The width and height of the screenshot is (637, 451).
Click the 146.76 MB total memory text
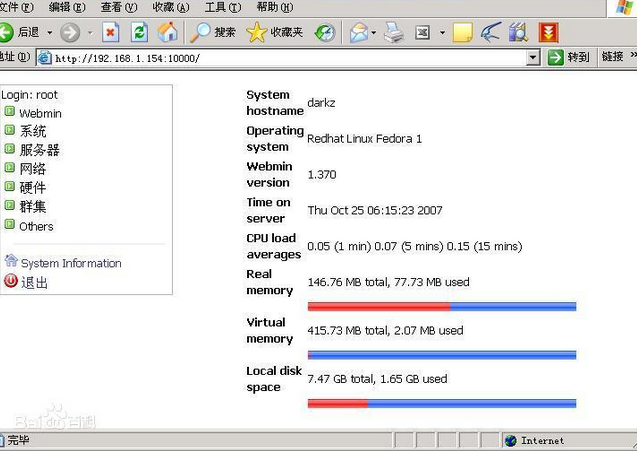coord(388,282)
